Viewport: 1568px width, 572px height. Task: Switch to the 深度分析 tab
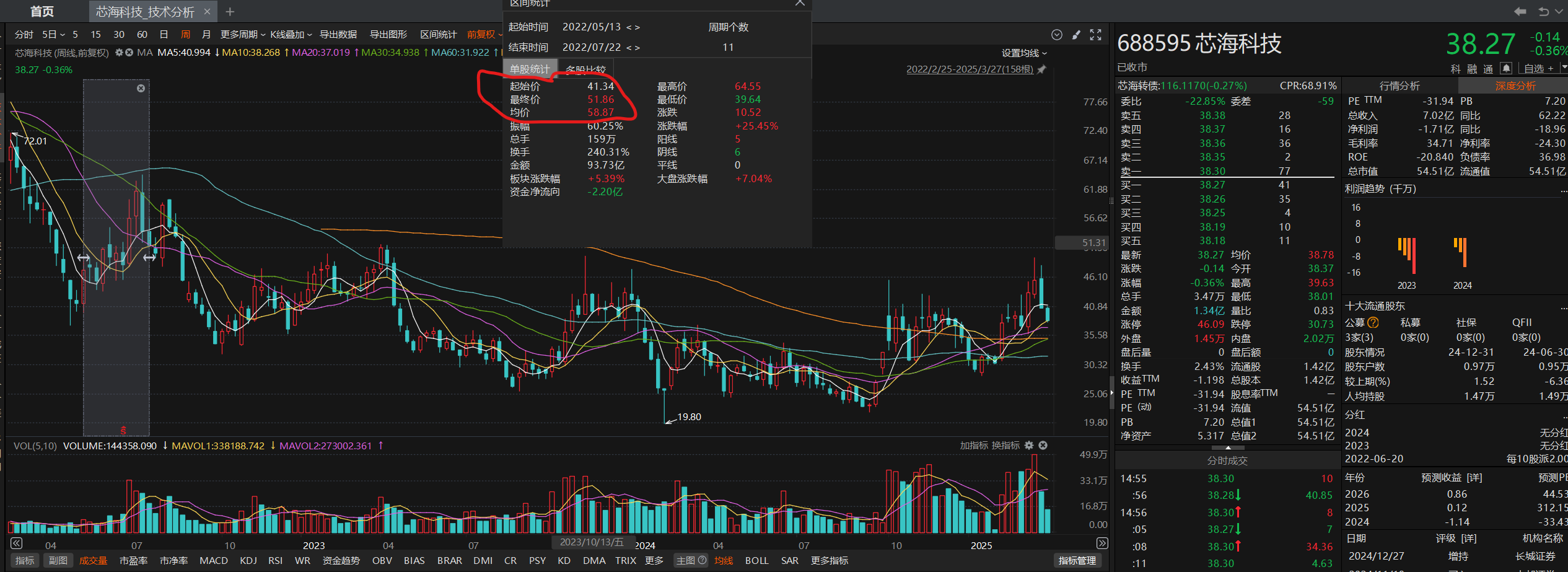1515,86
